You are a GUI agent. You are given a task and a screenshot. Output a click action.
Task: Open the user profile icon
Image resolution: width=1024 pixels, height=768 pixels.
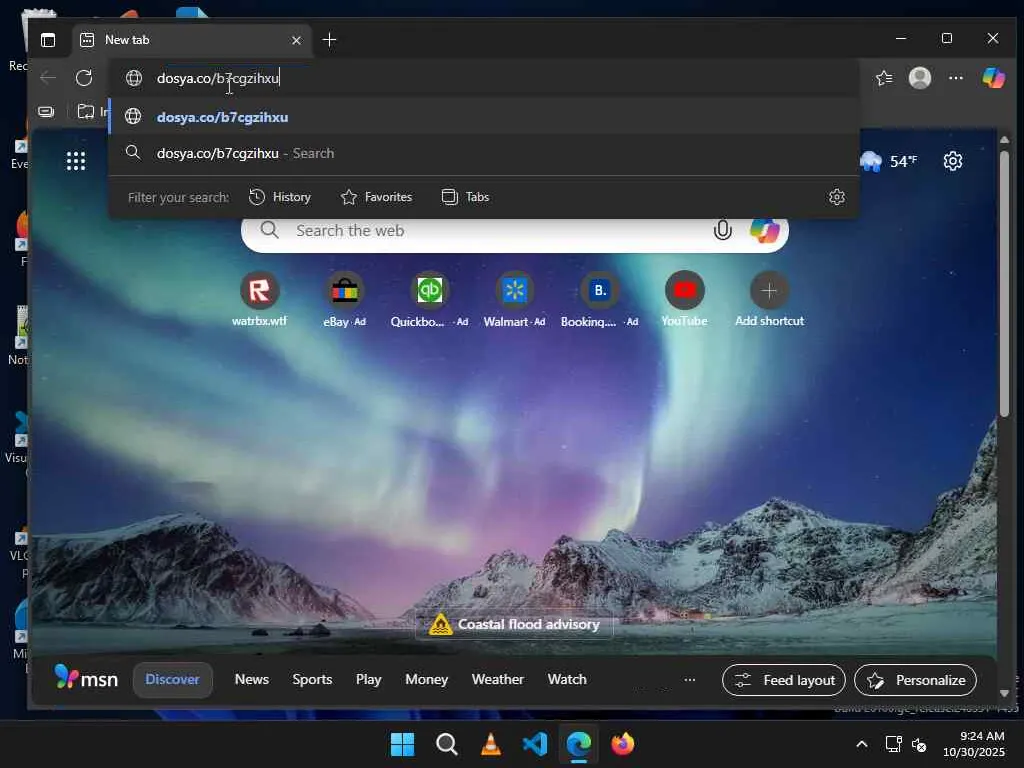(920, 78)
